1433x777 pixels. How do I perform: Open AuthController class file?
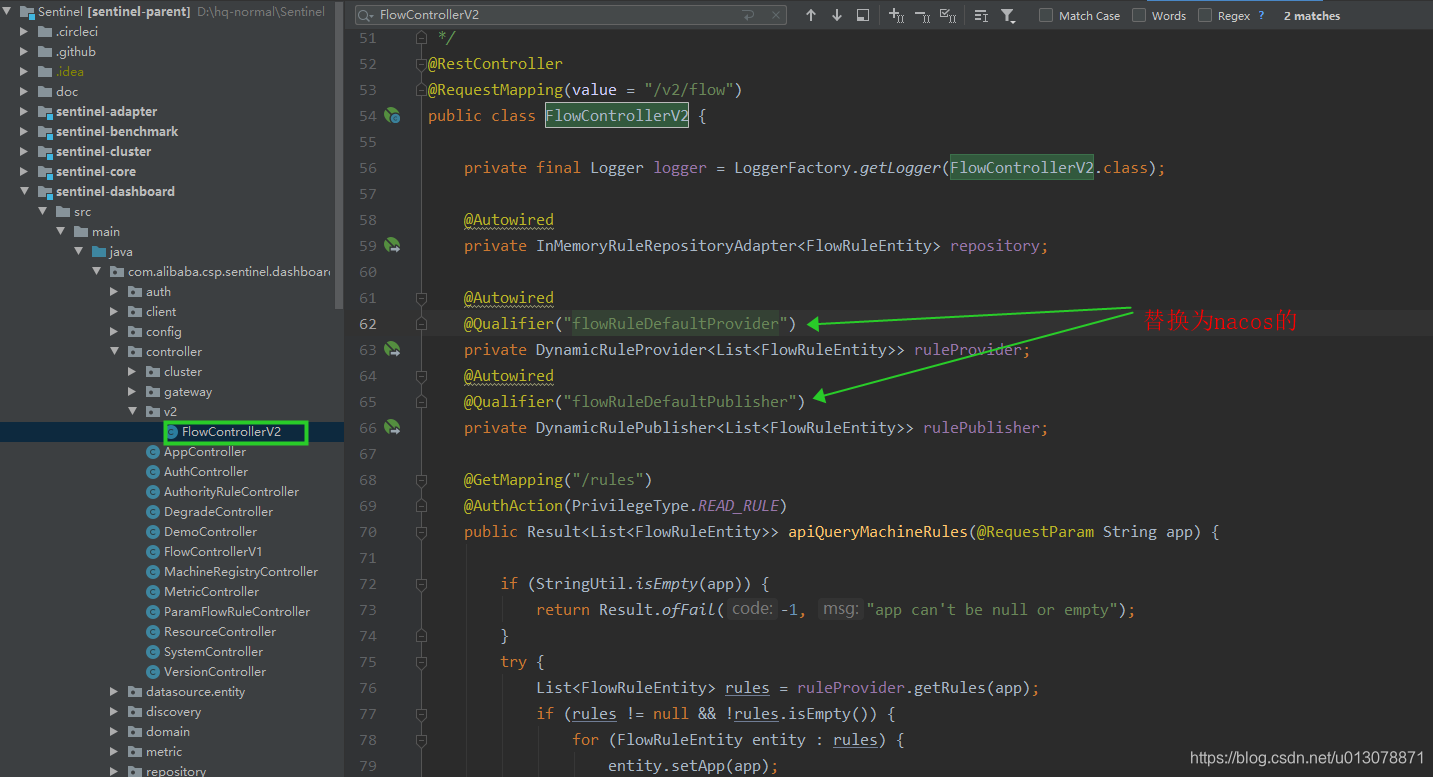206,472
